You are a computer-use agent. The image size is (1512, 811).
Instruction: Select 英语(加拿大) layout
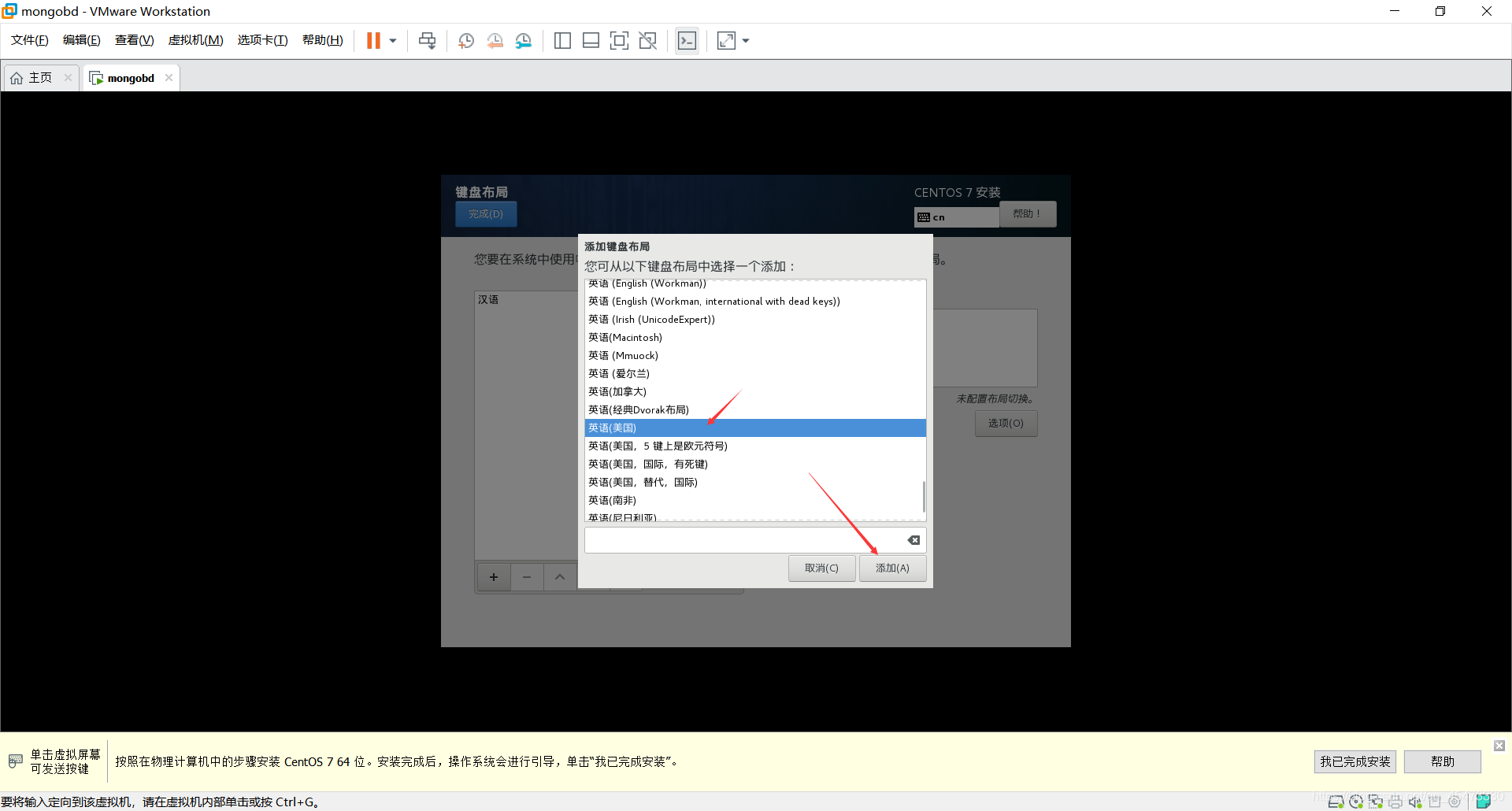click(x=755, y=392)
